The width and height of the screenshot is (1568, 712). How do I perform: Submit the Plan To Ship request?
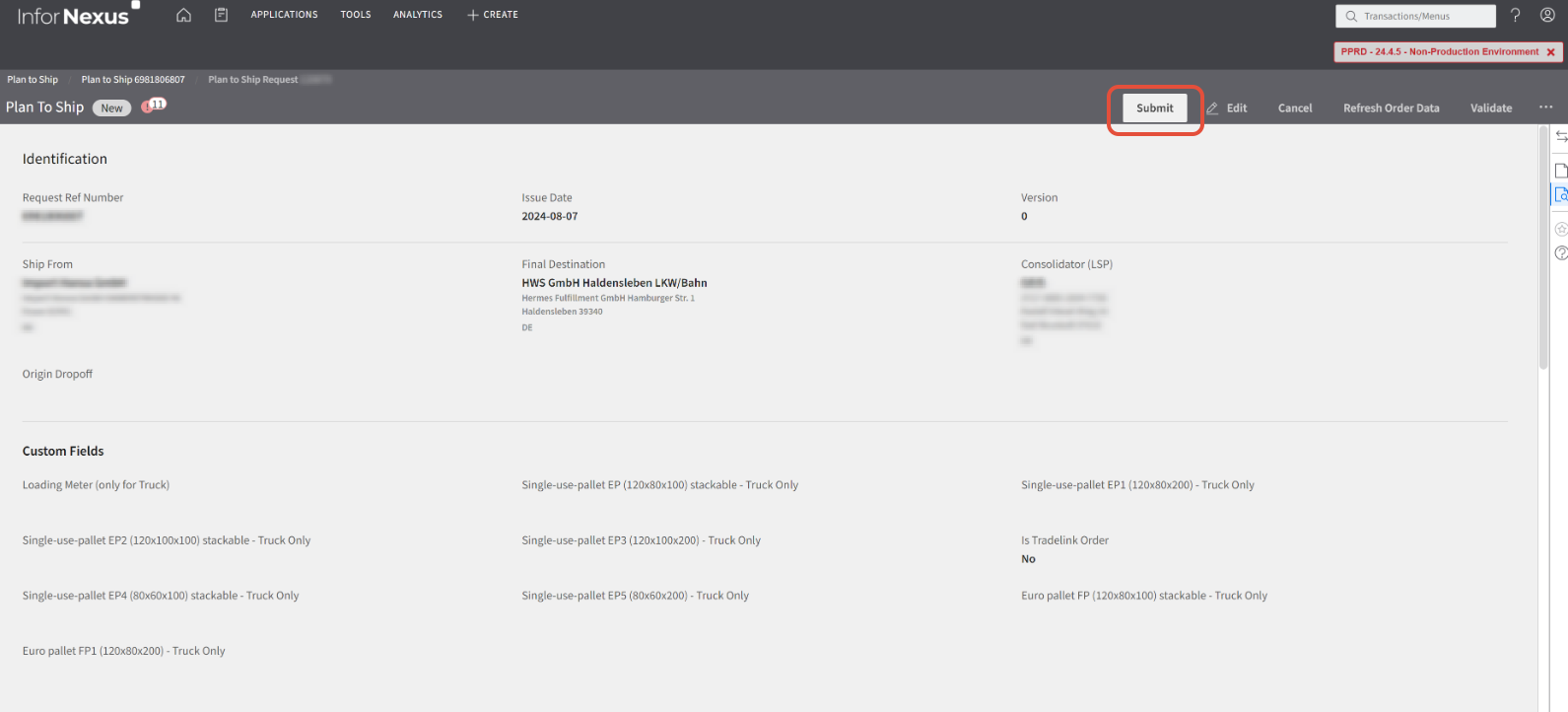tap(1155, 108)
